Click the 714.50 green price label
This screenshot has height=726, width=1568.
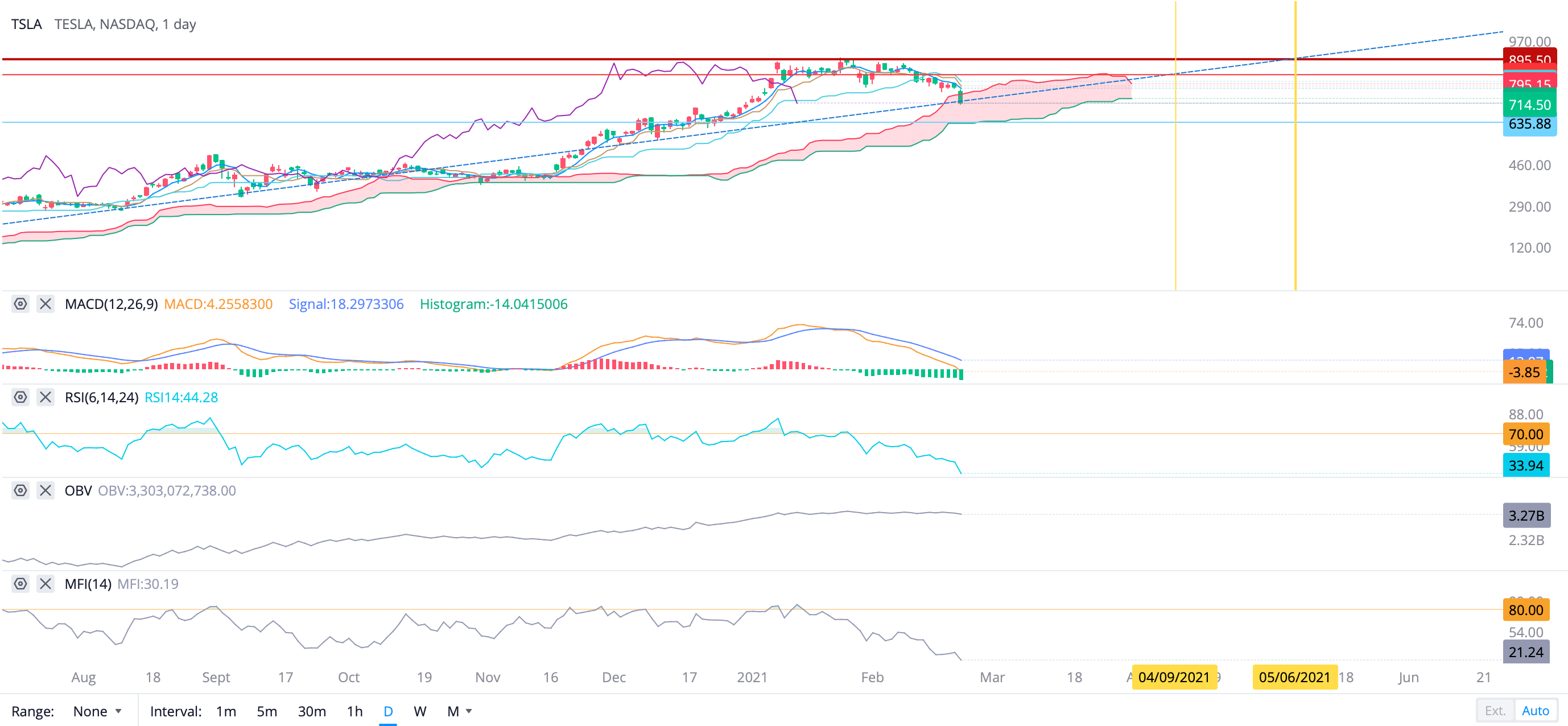1530,105
